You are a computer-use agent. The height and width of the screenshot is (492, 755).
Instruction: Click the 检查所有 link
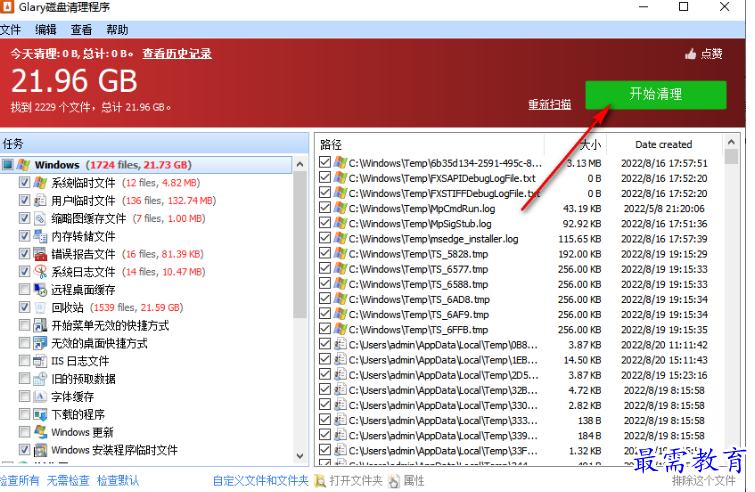coord(19,480)
